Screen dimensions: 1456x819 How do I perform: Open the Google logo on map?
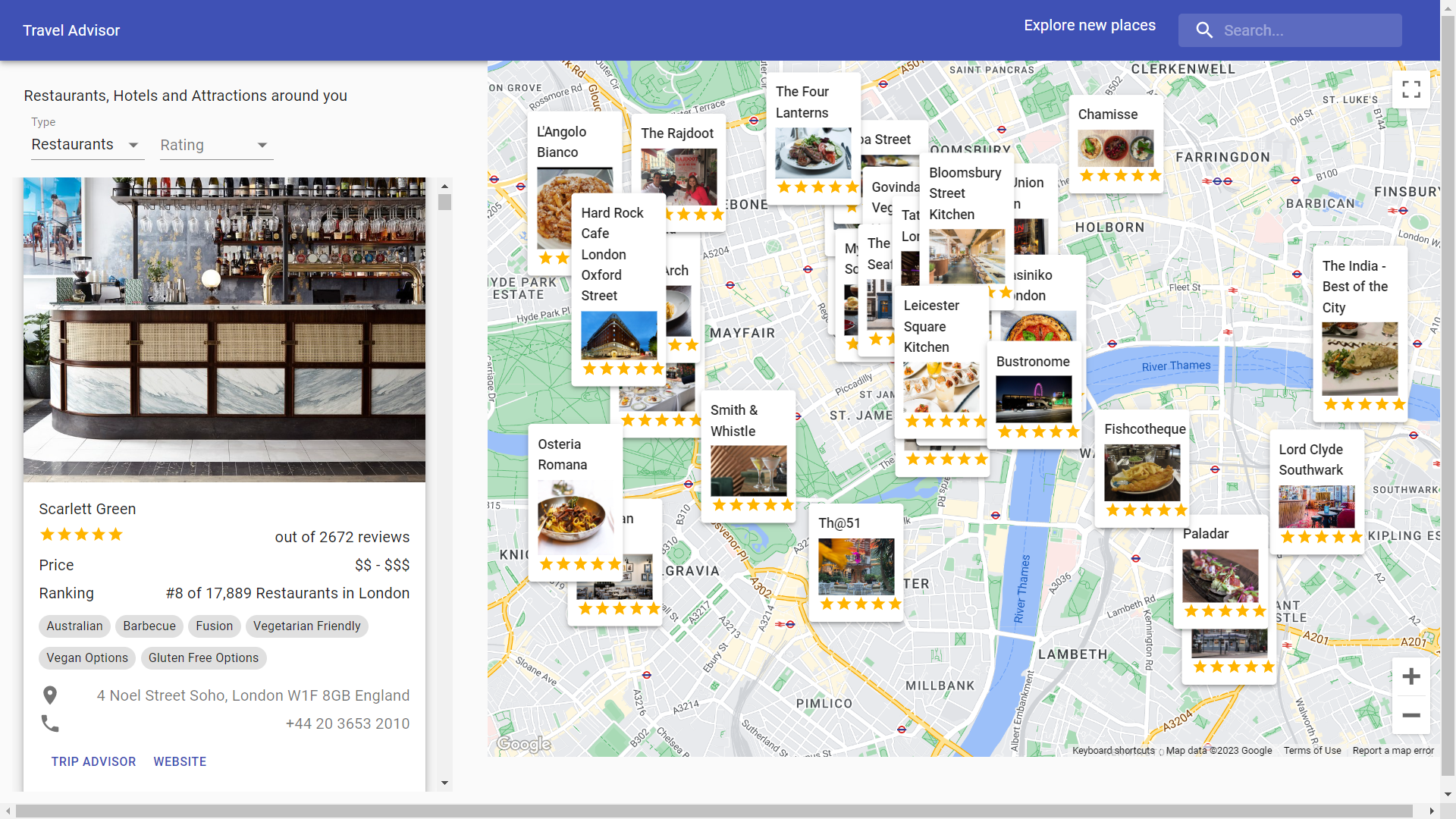point(524,744)
